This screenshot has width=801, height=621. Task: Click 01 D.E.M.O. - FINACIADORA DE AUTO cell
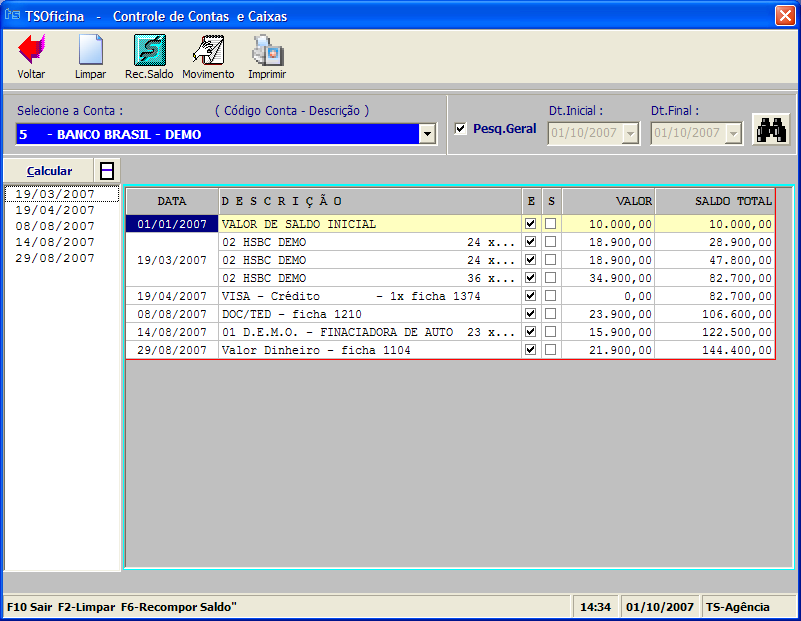pyautogui.click(x=370, y=332)
